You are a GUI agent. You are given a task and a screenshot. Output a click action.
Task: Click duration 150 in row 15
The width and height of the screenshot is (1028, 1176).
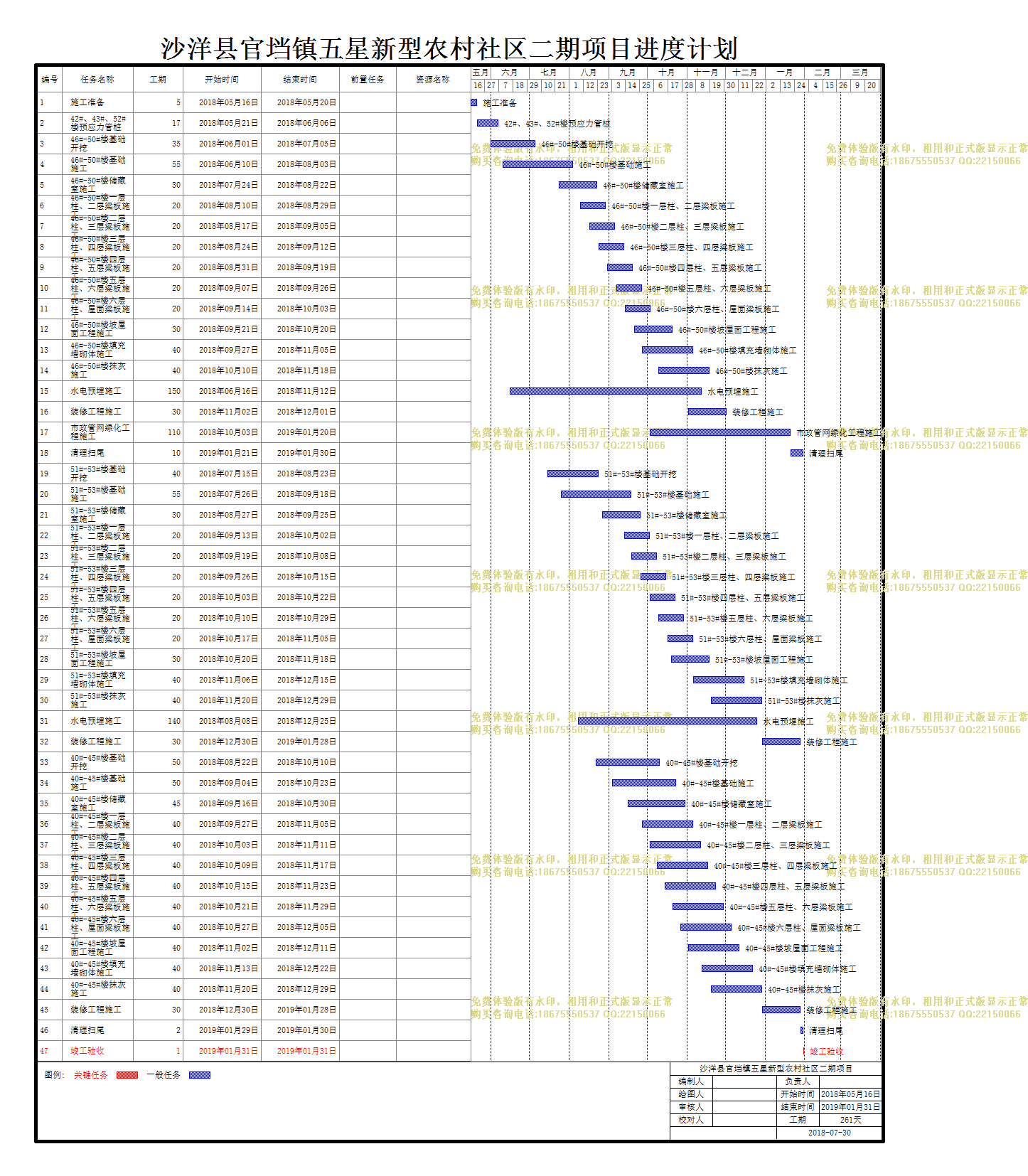tap(174, 391)
